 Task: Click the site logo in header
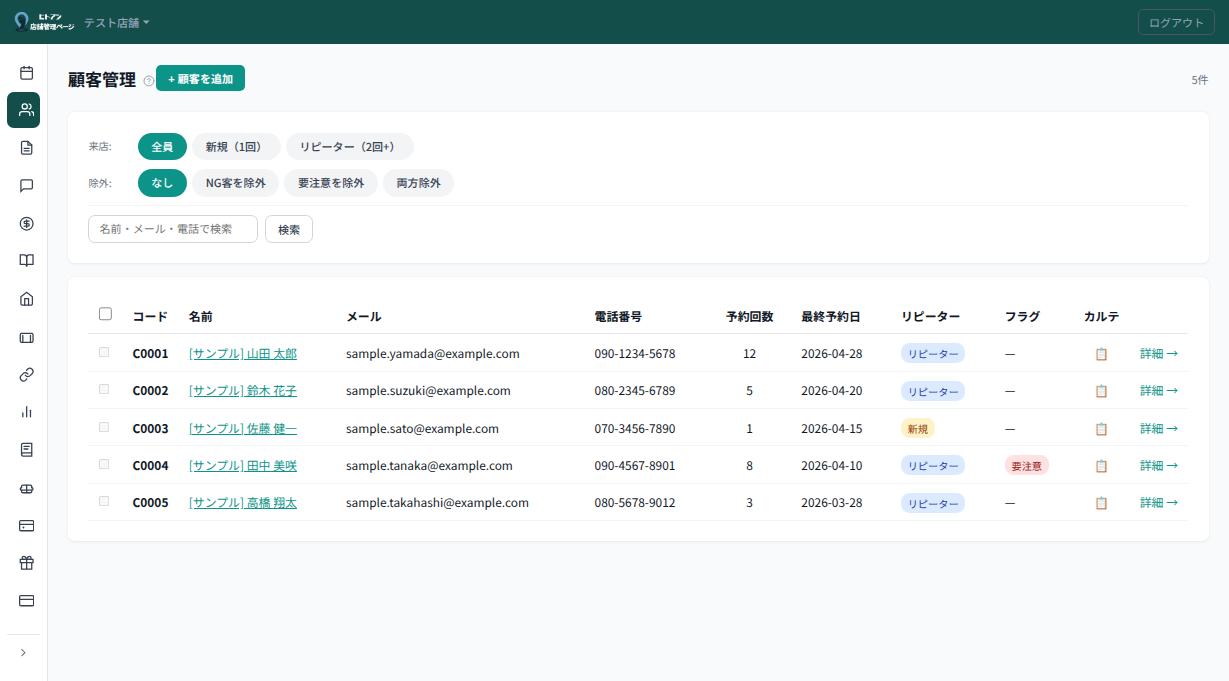pos(44,22)
